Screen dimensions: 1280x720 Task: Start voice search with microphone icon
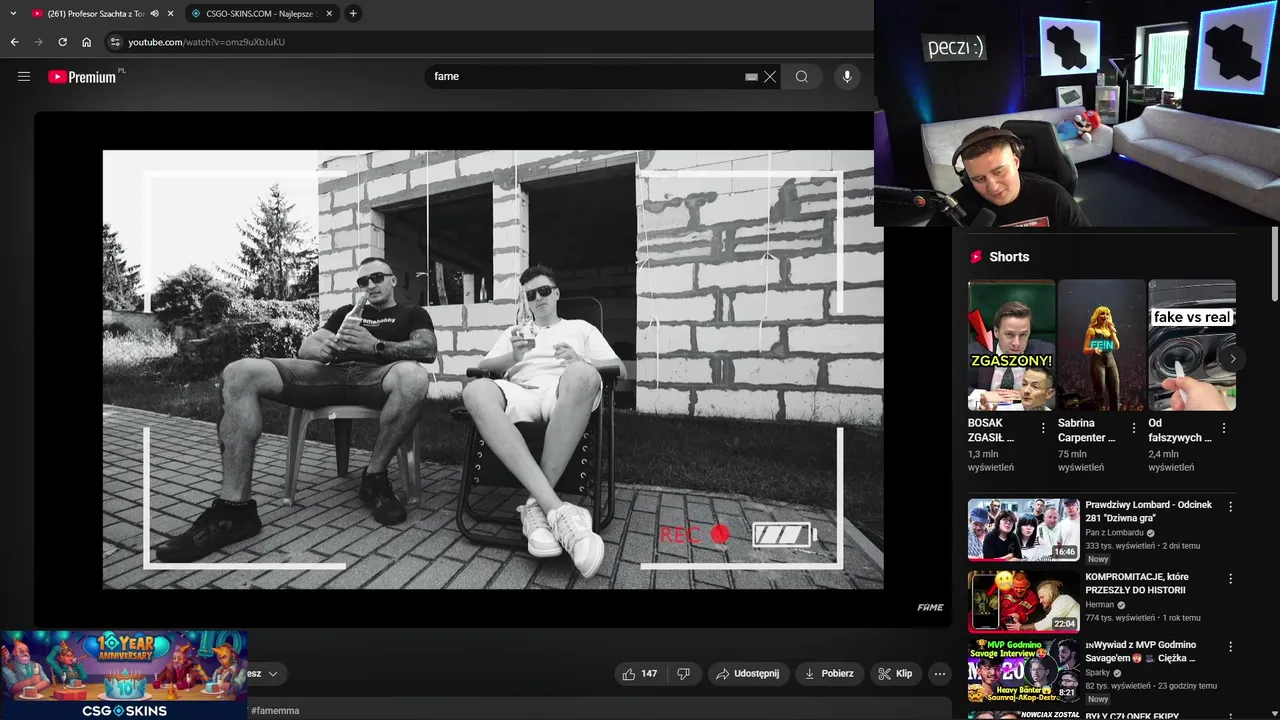(847, 76)
